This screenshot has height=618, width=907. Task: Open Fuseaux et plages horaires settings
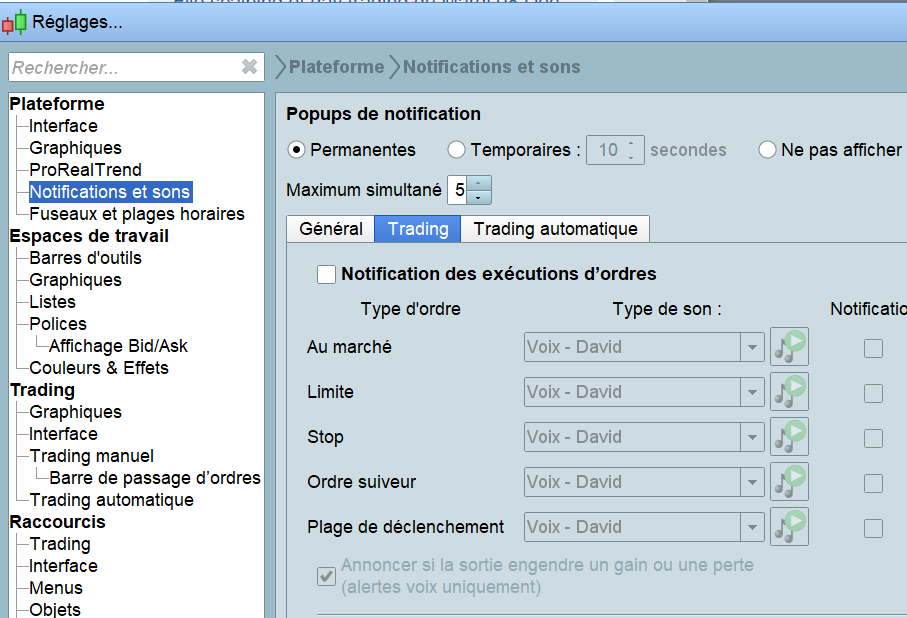pyautogui.click(x=136, y=214)
